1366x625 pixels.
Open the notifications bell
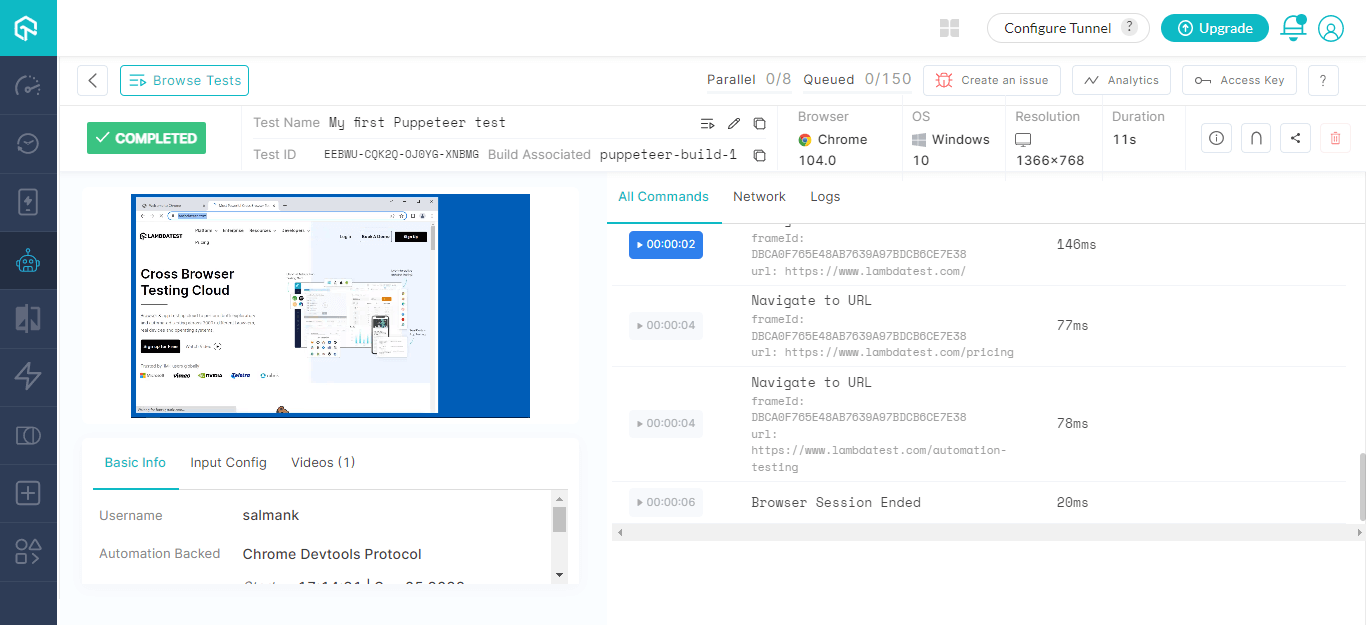pyautogui.click(x=1293, y=28)
